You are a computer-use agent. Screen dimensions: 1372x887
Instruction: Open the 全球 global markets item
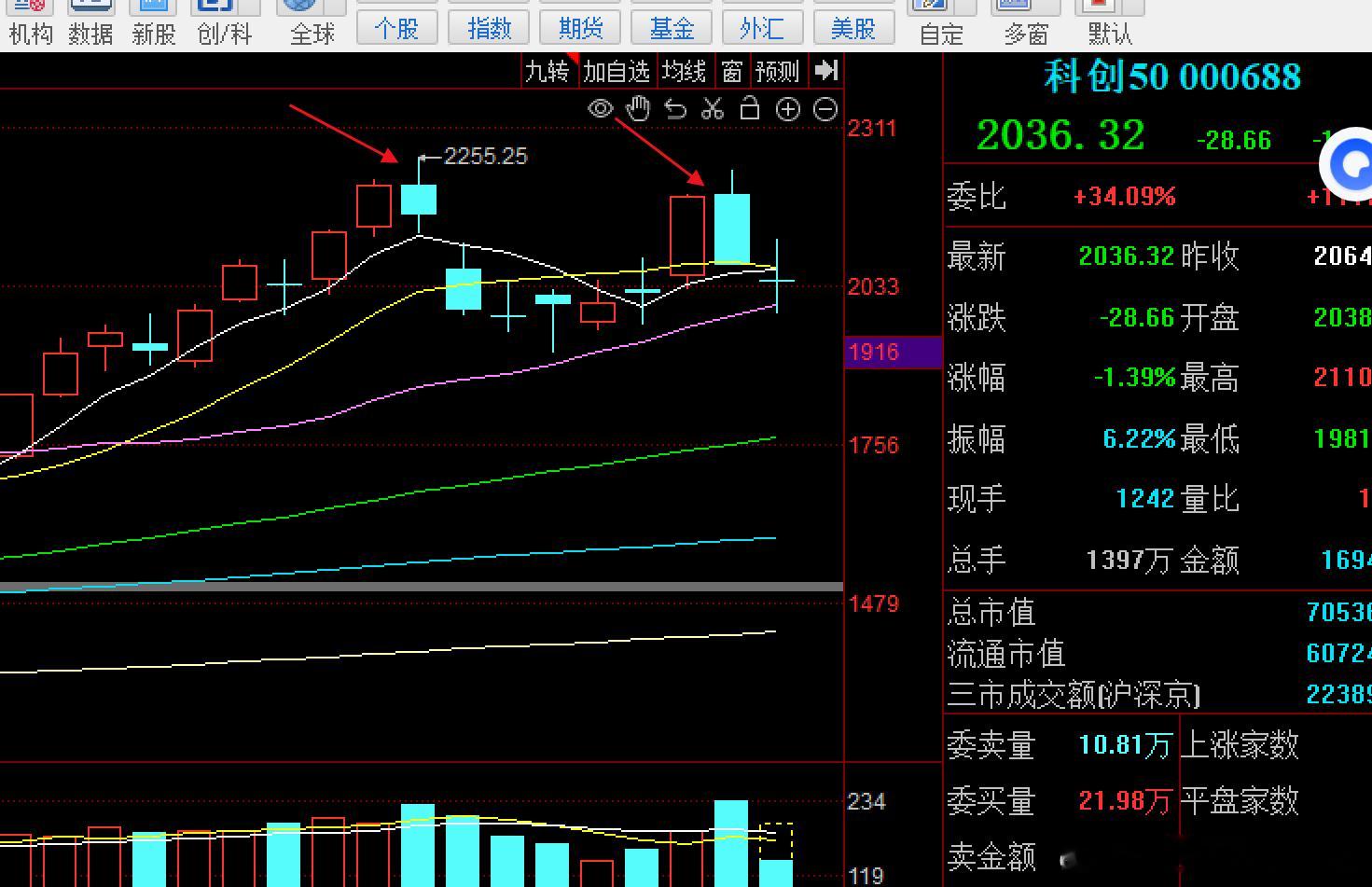tap(312, 24)
